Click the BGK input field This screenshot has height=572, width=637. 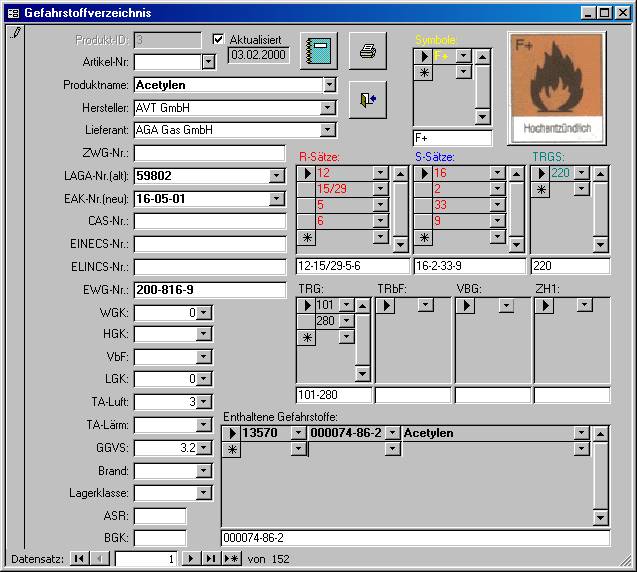[x=160, y=538]
